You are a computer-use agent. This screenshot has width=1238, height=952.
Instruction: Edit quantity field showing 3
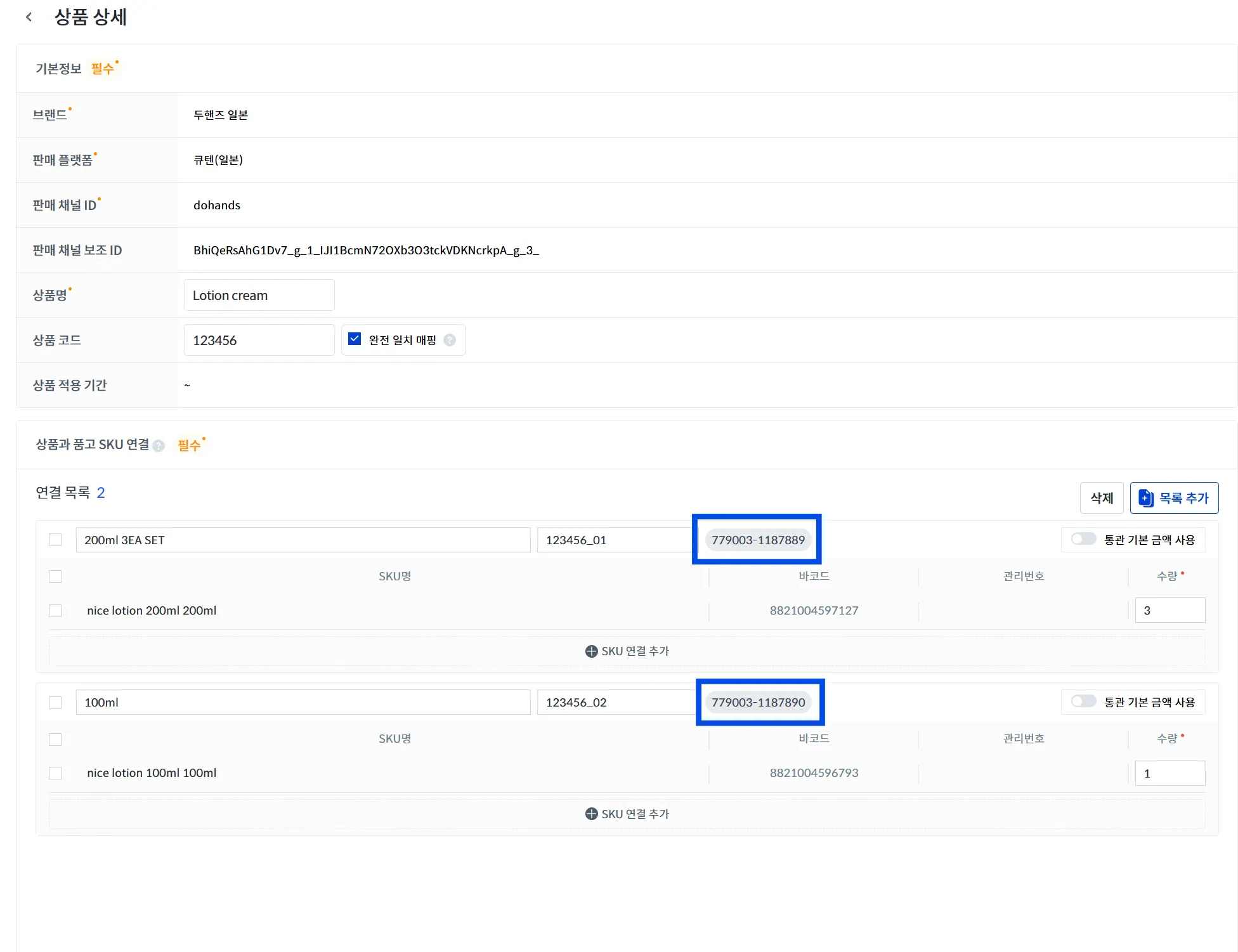pos(1170,610)
